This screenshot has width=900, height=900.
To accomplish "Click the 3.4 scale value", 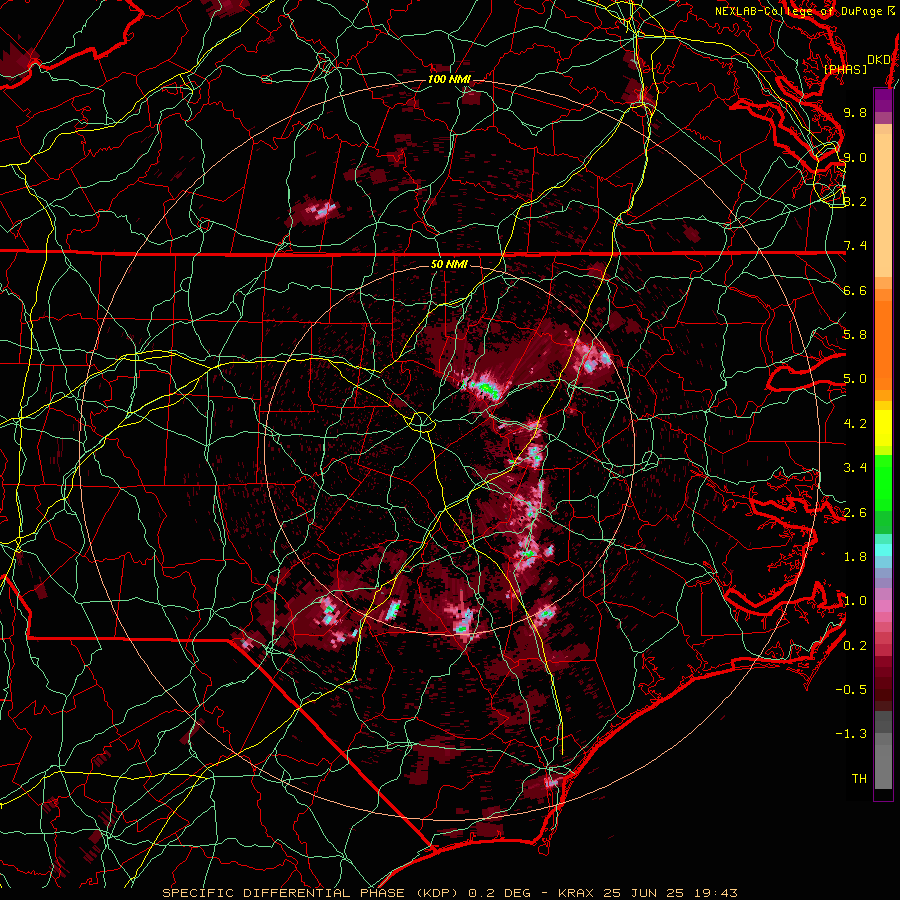I will pyautogui.click(x=855, y=468).
